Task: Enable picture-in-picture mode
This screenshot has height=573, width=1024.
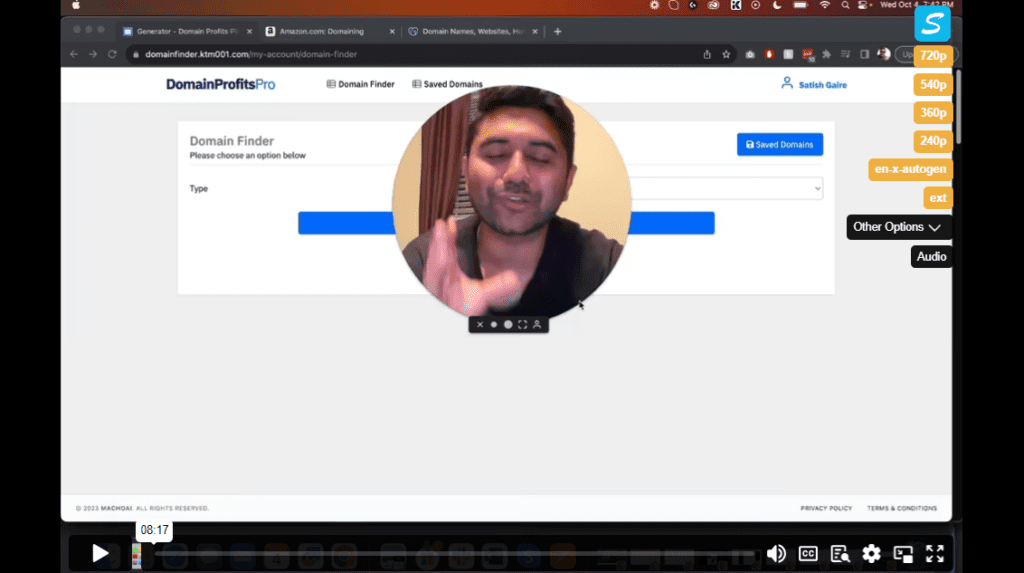Action: (x=903, y=553)
